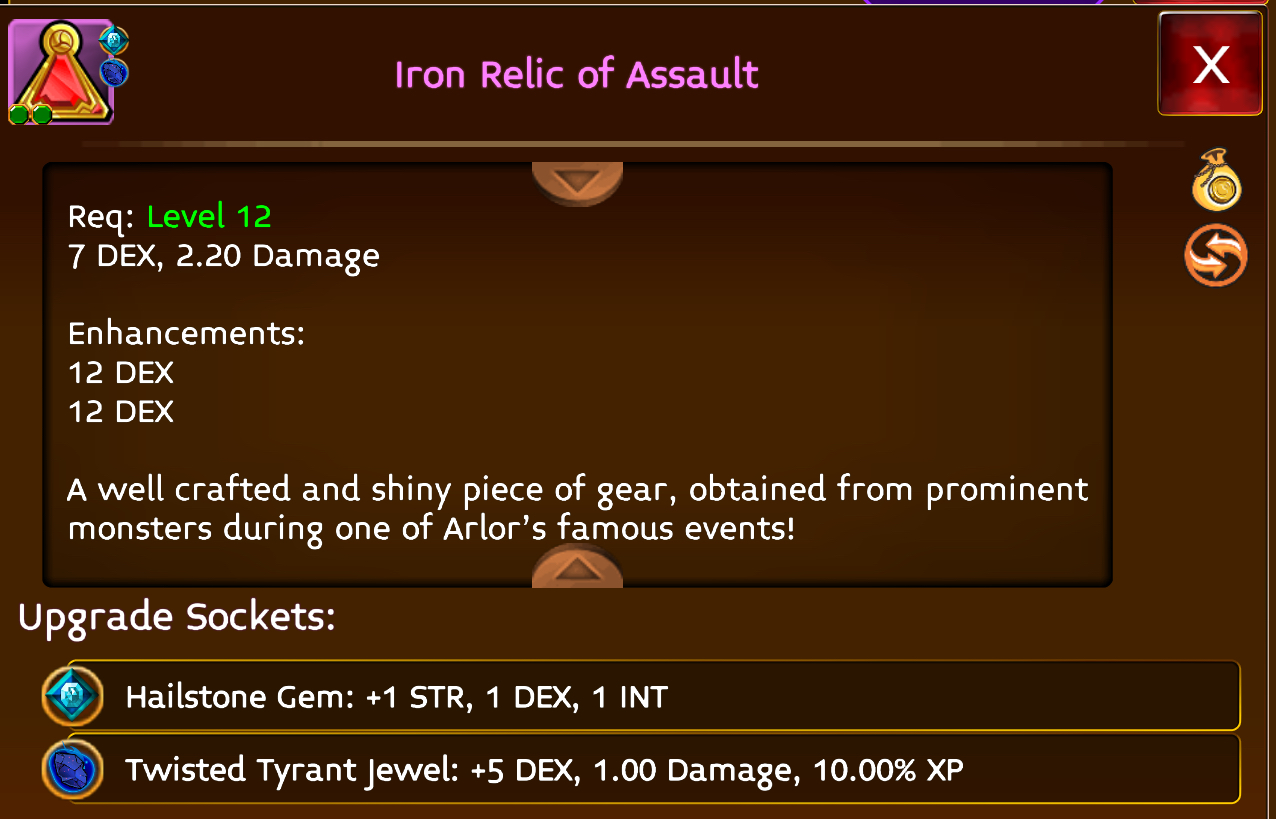Click green dots on the relic thumbnail
The image size is (1276, 819).
click(x=30, y=114)
